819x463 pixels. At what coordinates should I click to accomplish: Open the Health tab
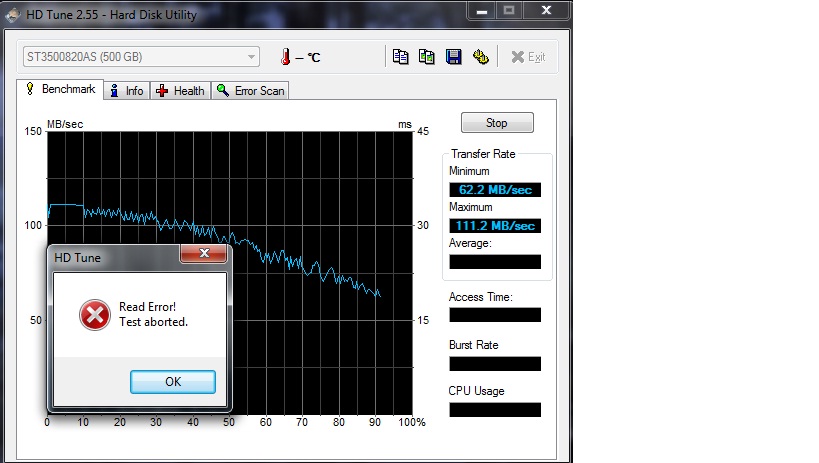pos(181,91)
